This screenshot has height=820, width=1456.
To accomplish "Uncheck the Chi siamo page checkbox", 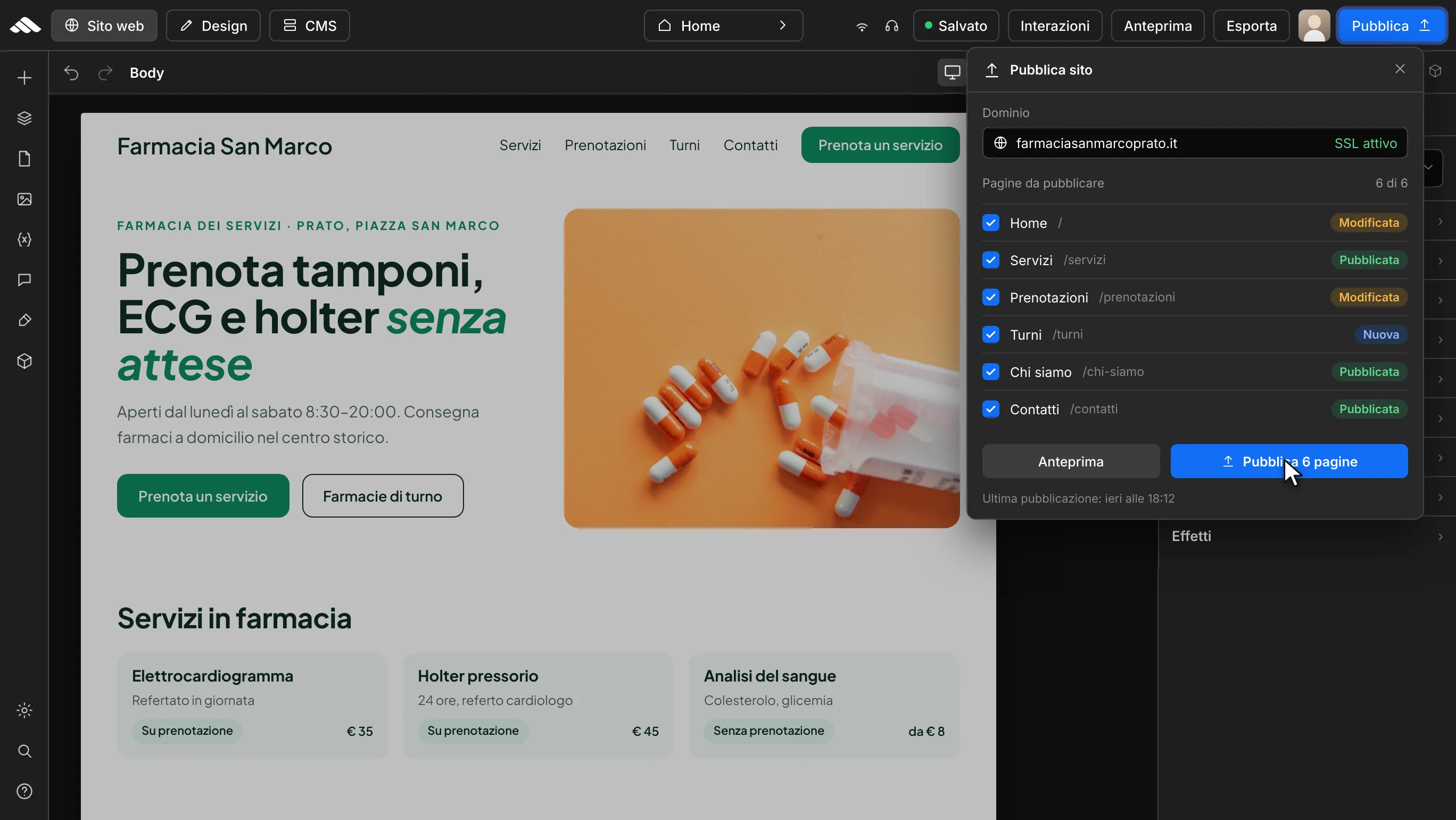I will click(991, 372).
